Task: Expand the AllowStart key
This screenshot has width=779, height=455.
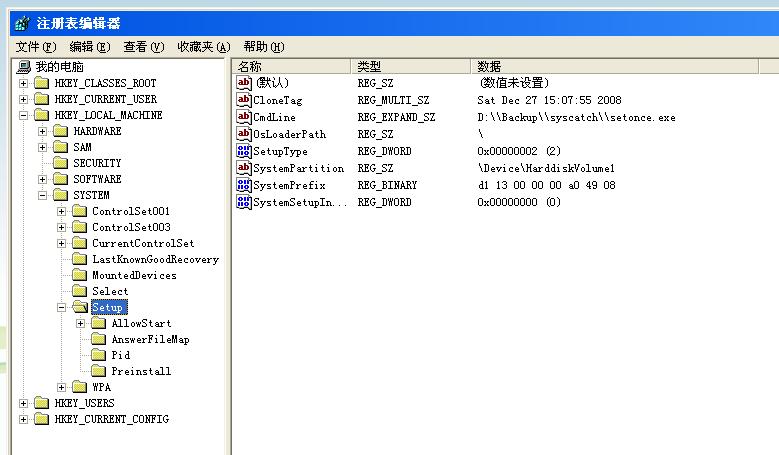Action: (x=80, y=323)
